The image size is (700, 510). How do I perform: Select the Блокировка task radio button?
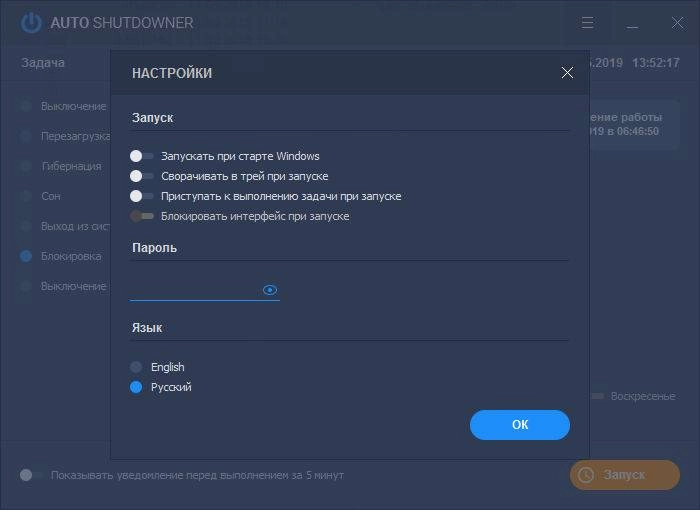[26, 256]
